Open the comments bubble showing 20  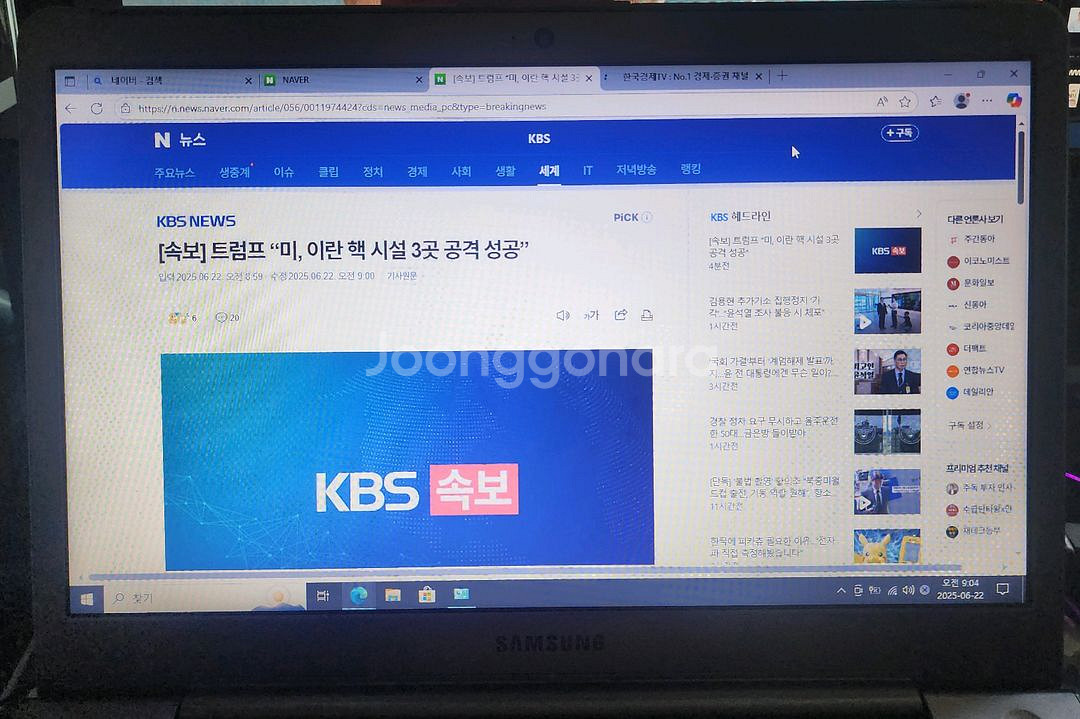point(227,317)
